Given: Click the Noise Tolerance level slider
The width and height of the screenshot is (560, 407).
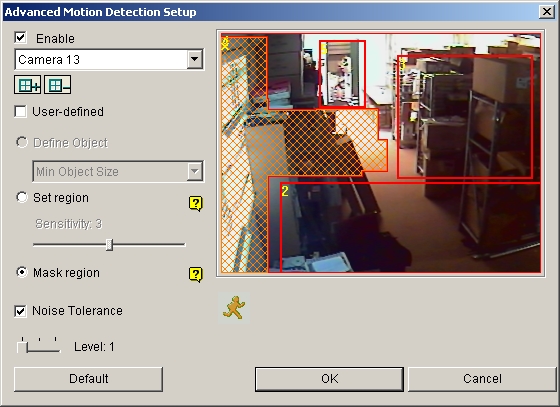Looking at the screenshot, I should pyautogui.click(x=38, y=346).
